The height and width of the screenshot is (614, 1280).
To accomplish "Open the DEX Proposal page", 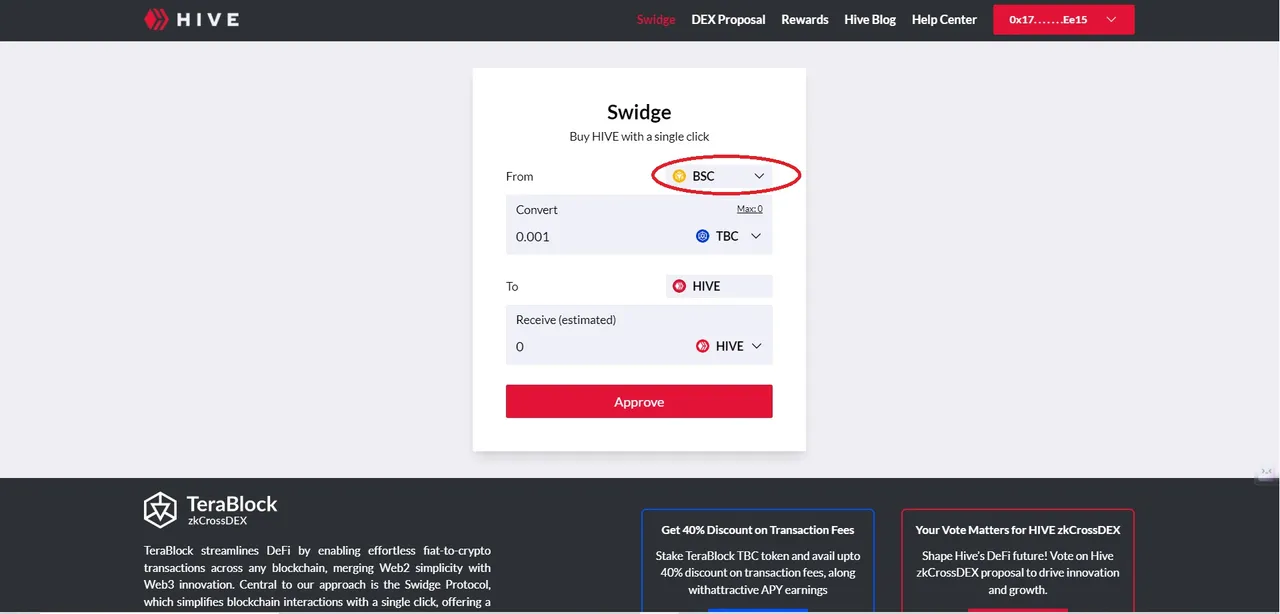I will (728, 19).
